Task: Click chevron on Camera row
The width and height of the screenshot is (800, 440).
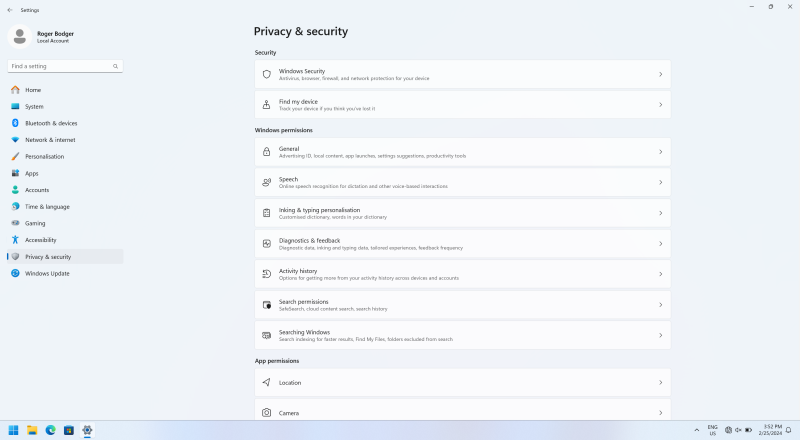Action: [x=660, y=412]
